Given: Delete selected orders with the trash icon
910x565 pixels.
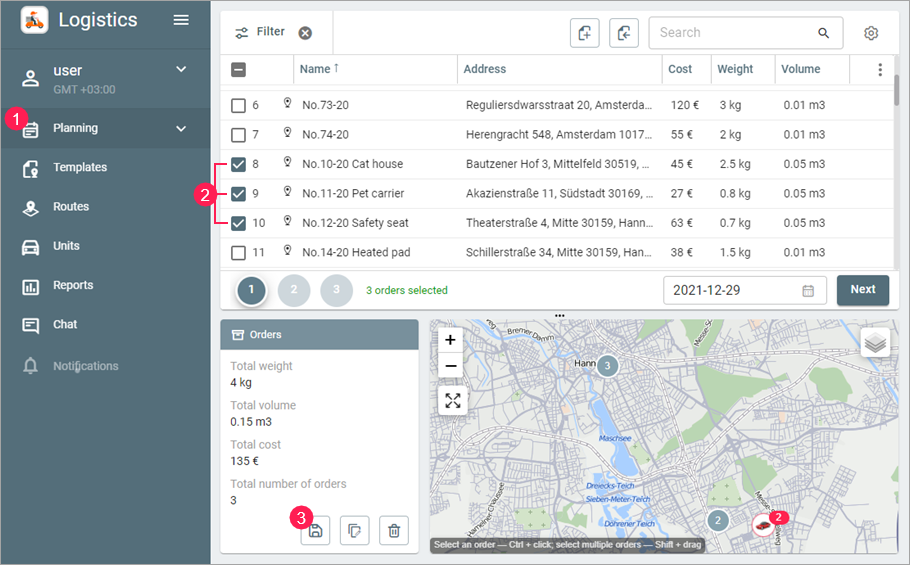Looking at the screenshot, I should tap(394, 531).
